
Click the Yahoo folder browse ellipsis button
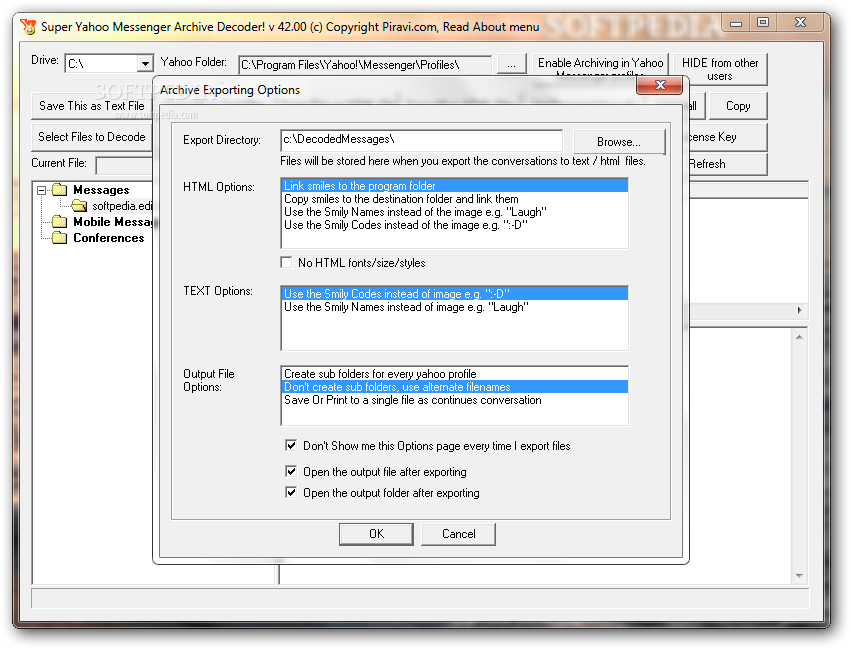511,64
